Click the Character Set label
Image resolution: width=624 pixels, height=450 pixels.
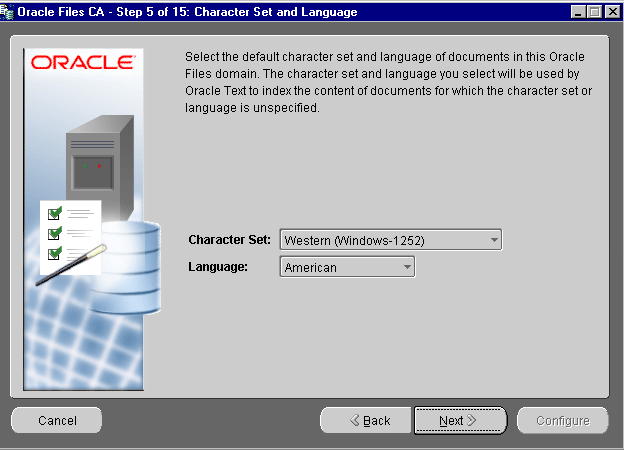pos(230,240)
